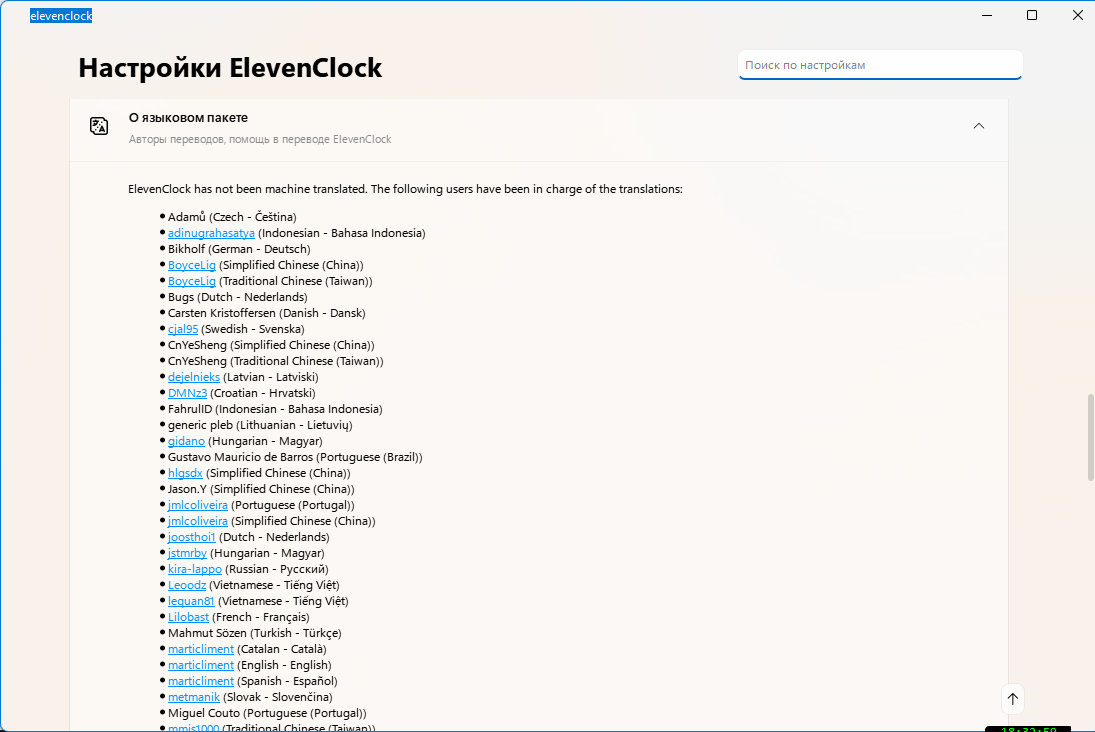Focus the Поиск по настройкам search field
1095x732 pixels.
pos(880,65)
